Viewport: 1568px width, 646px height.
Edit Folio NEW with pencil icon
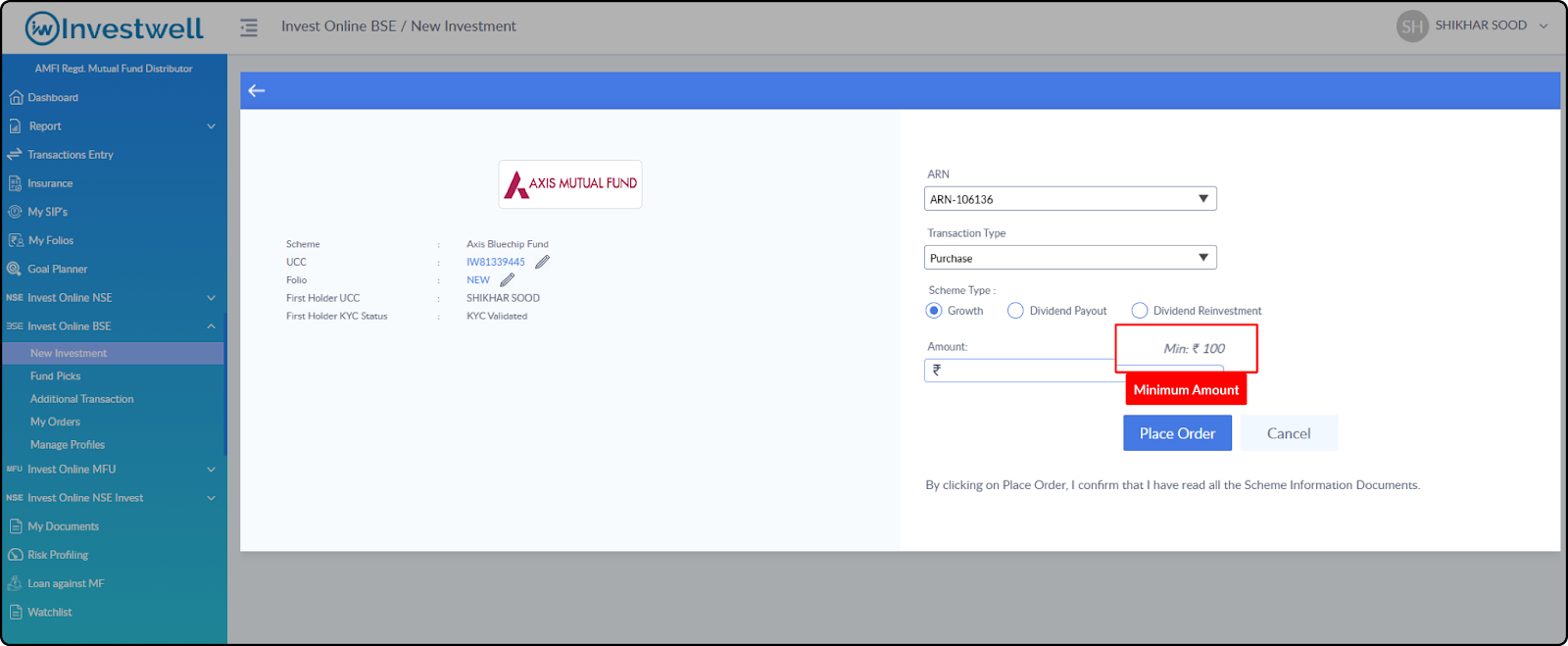[x=507, y=280]
